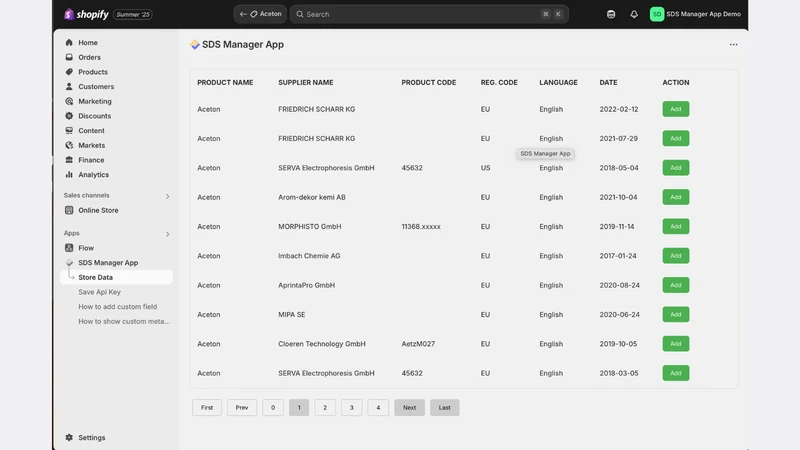Click the US reg. code cell

[485, 168]
